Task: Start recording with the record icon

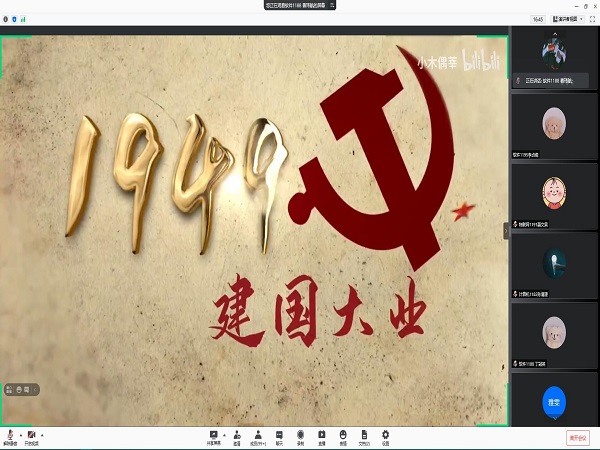Action: [x=301, y=435]
